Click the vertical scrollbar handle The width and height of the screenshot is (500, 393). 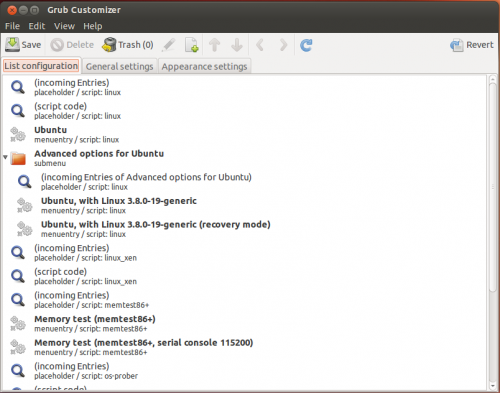click(493, 188)
